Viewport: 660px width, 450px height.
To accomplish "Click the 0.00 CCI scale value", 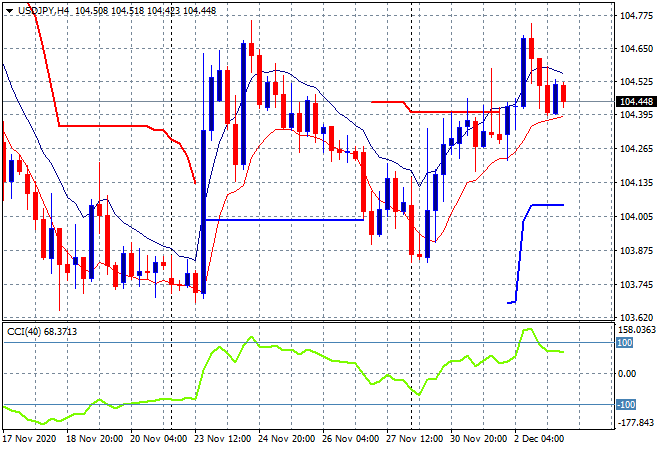I will tap(627, 374).
